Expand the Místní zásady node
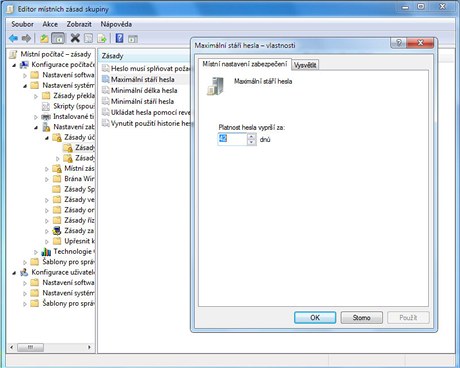Viewport: 460px width, 368px height. [47, 169]
